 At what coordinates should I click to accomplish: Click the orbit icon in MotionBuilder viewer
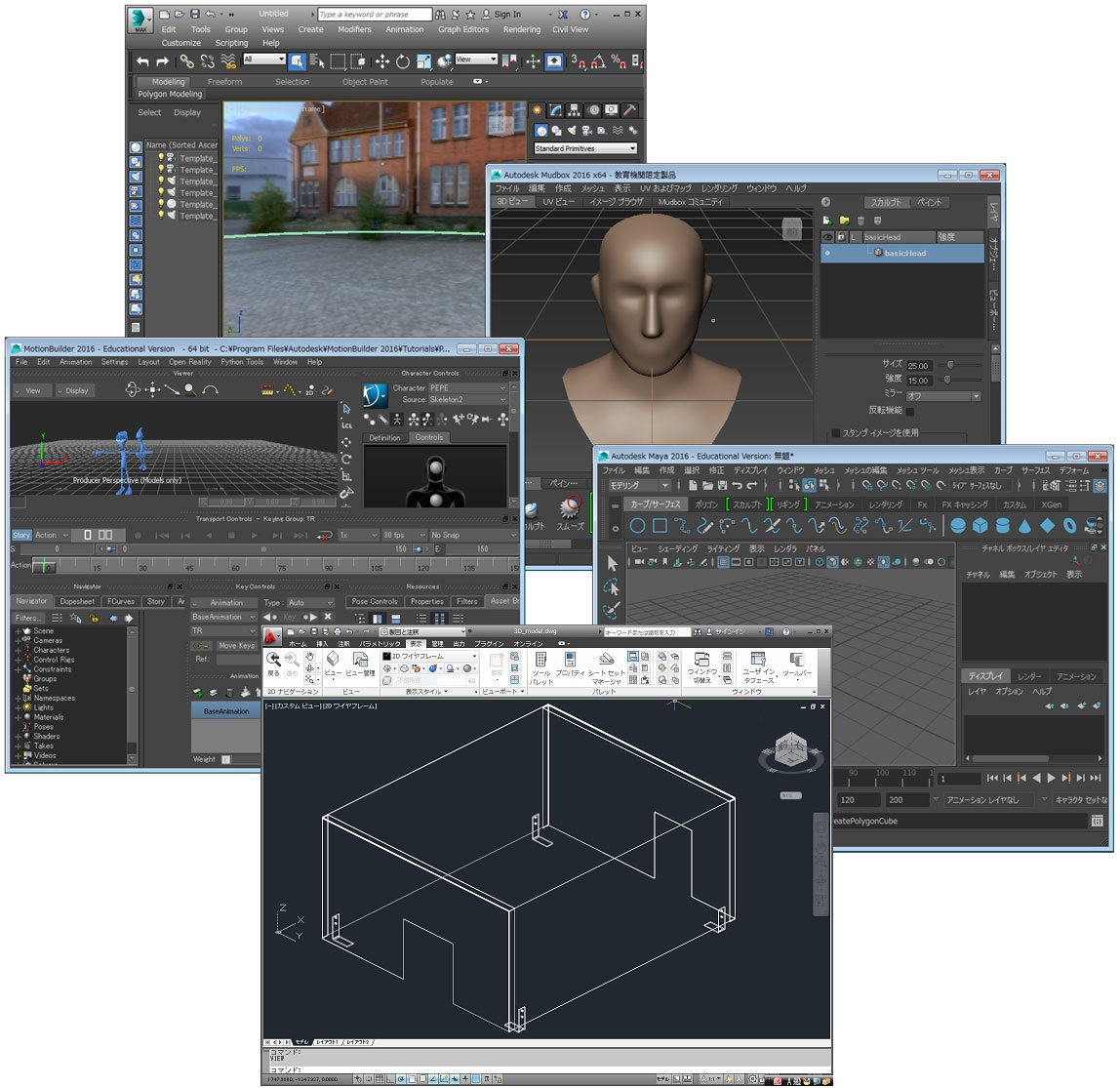133,389
